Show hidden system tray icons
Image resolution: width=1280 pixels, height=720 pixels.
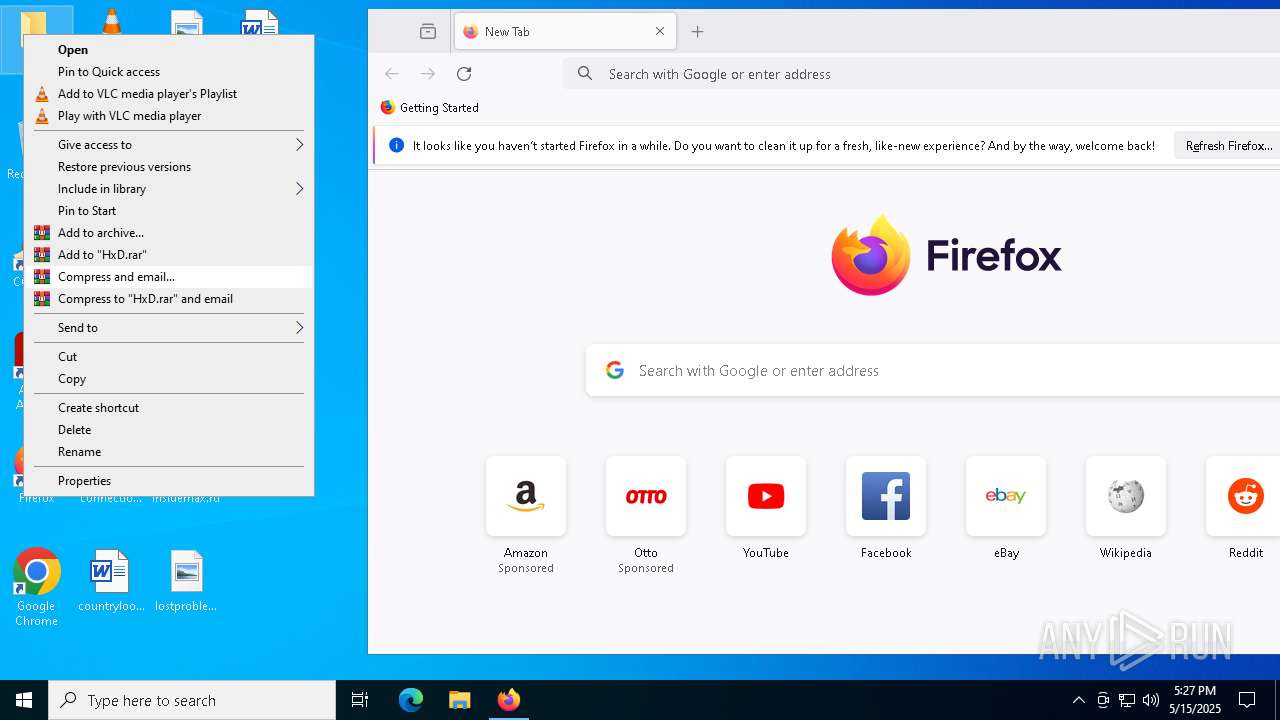click(x=1078, y=700)
